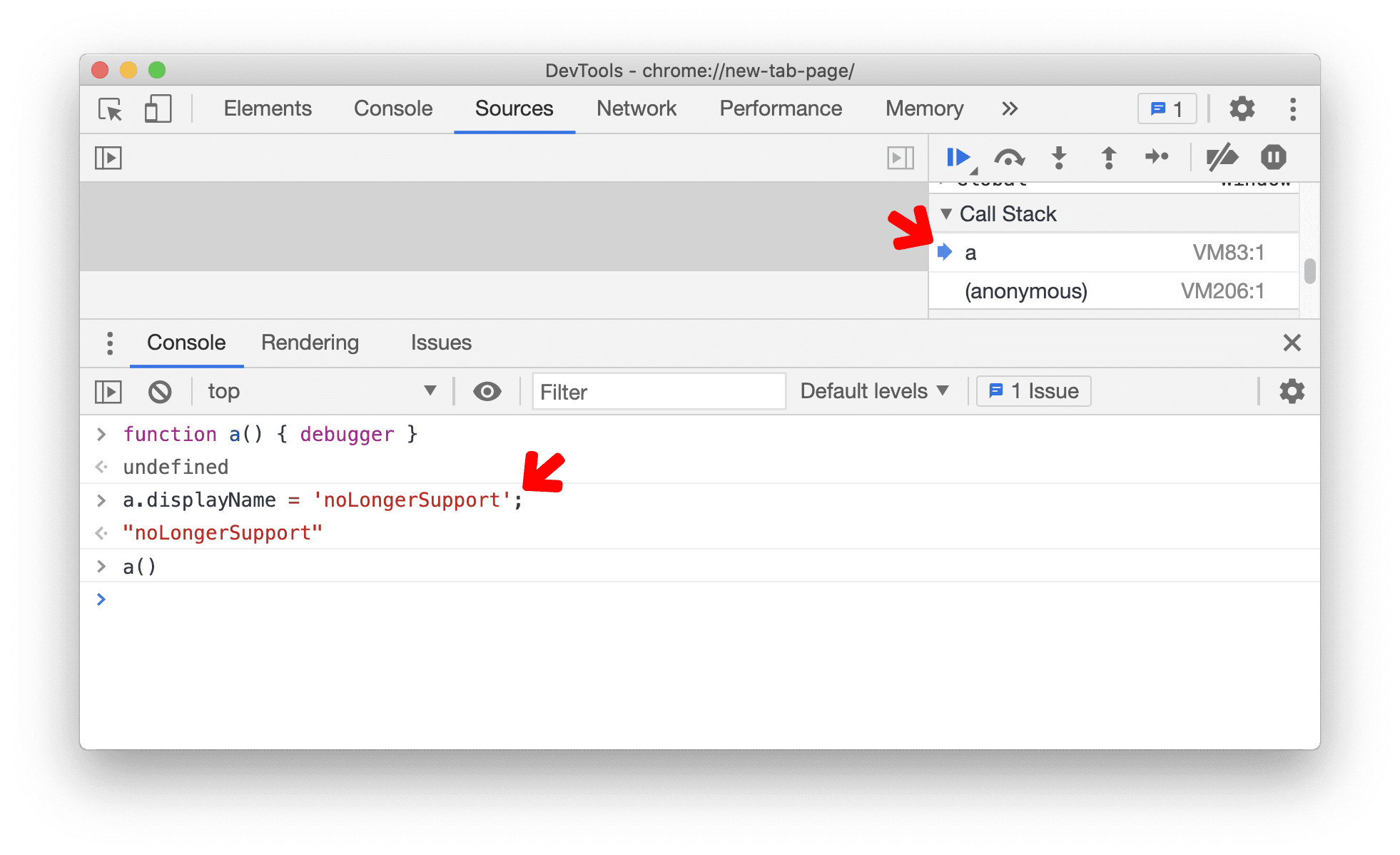Toggle the eye visibility icon in Console
The width and height of the screenshot is (1400, 855).
(x=486, y=390)
